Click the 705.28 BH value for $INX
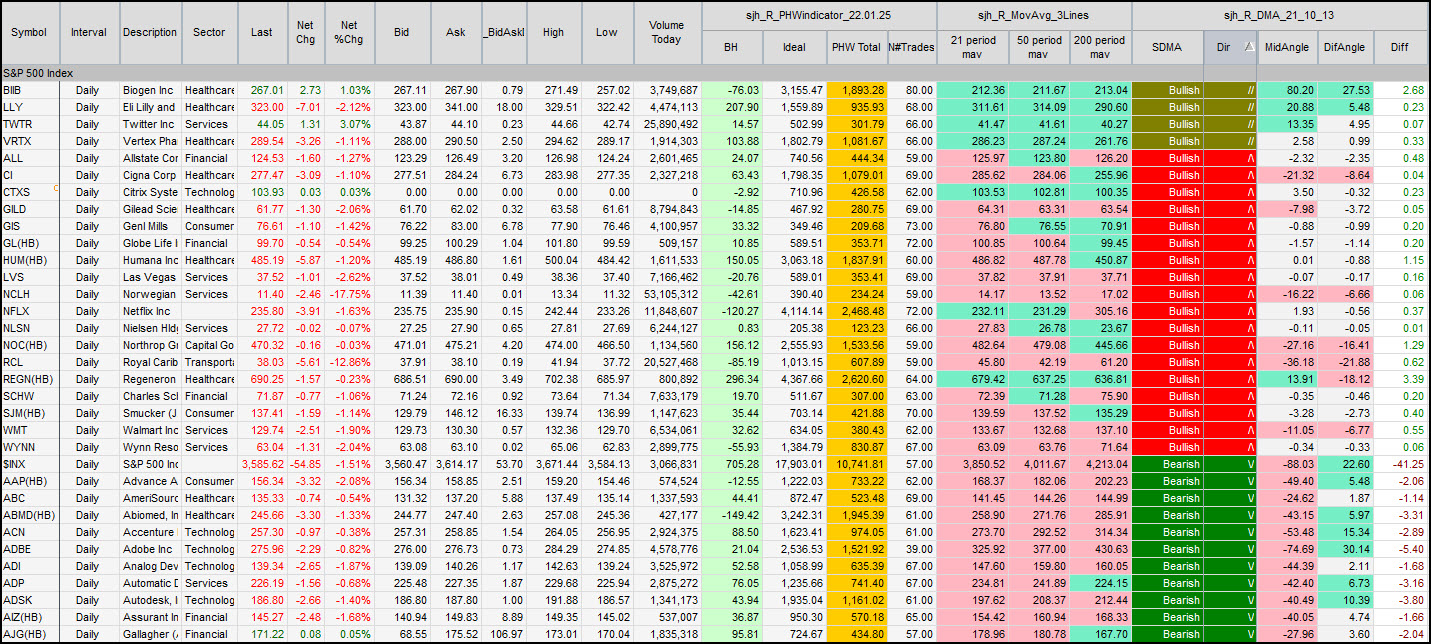 tap(732, 464)
